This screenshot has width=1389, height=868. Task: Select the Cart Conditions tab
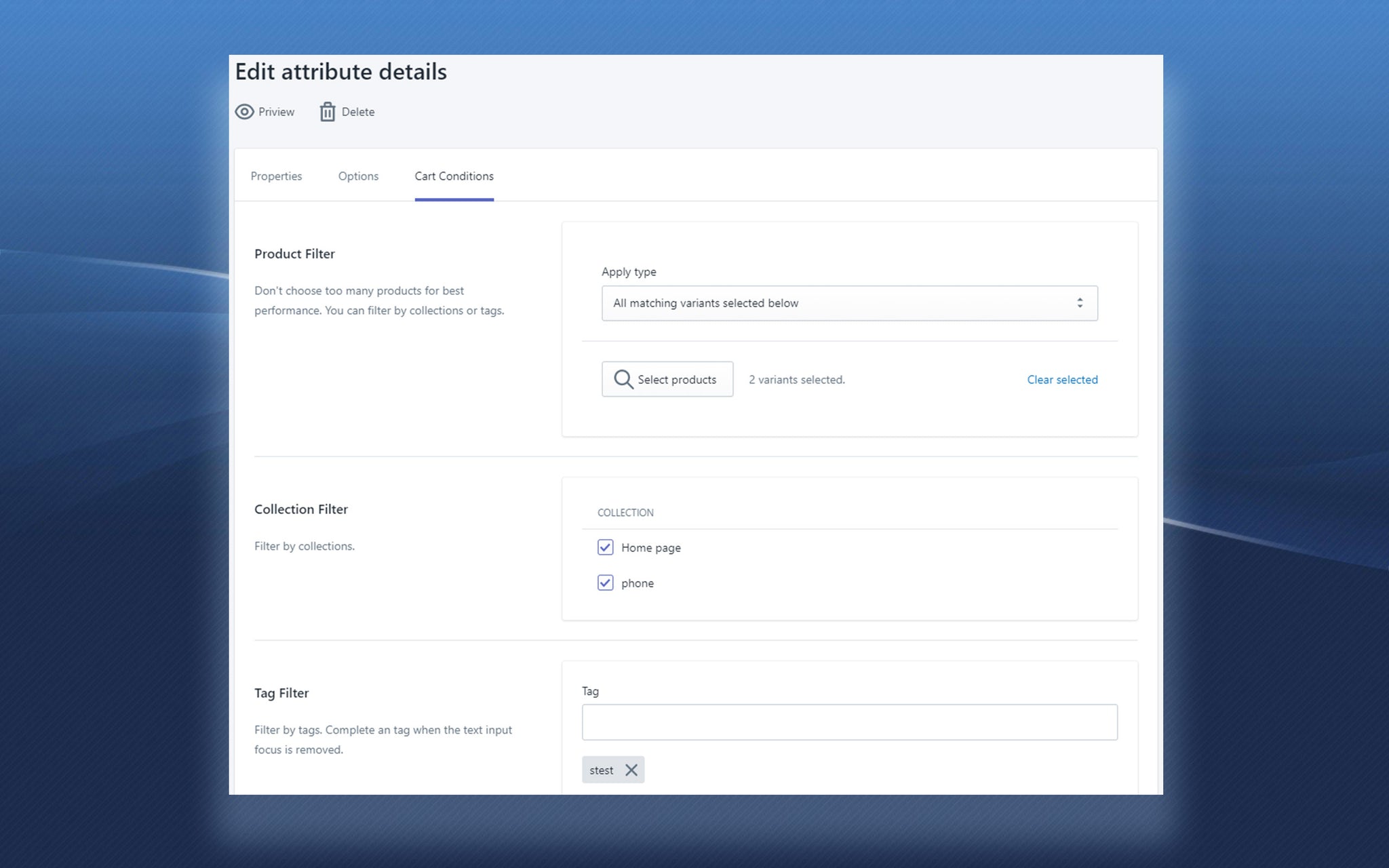454,176
